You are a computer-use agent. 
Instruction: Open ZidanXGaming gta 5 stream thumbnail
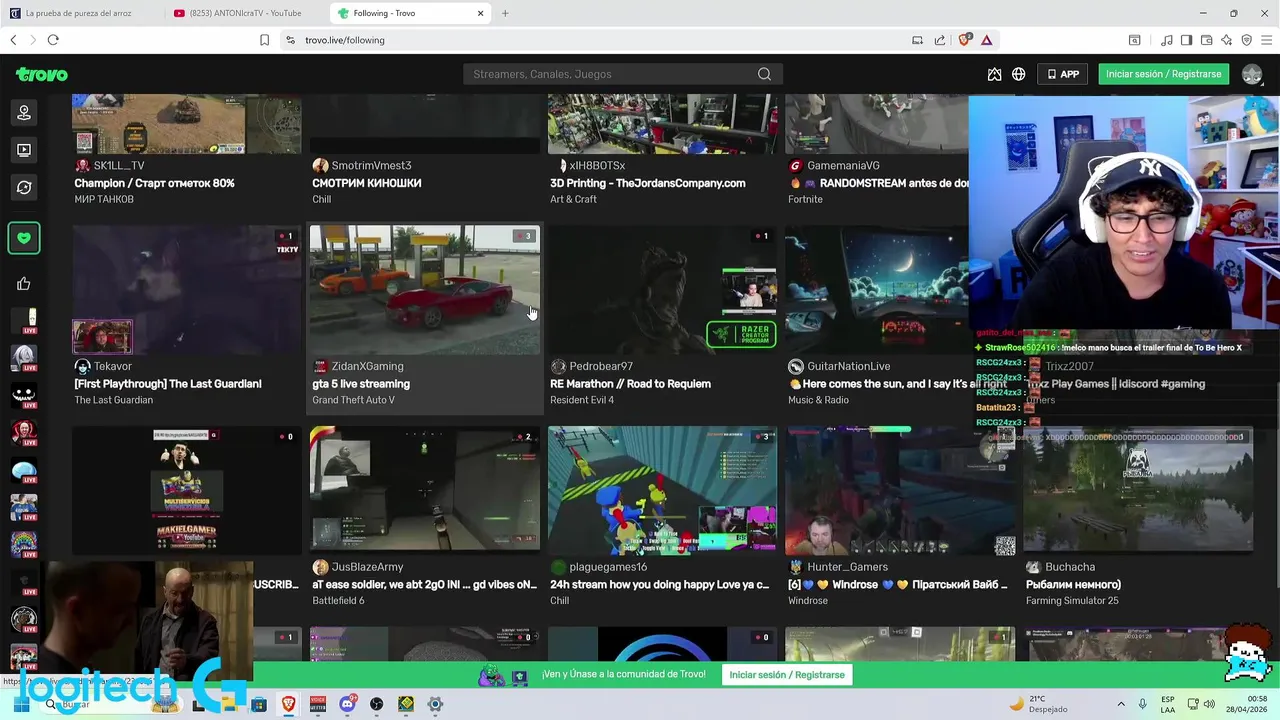click(424, 289)
